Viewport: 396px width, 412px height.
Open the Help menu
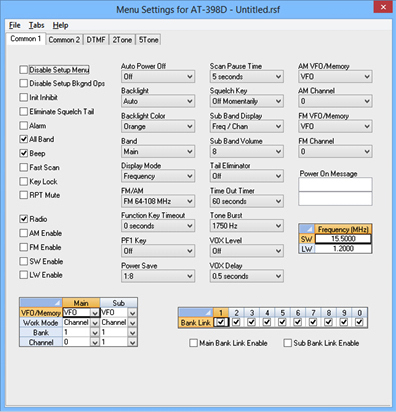pyautogui.click(x=60, y=25)
